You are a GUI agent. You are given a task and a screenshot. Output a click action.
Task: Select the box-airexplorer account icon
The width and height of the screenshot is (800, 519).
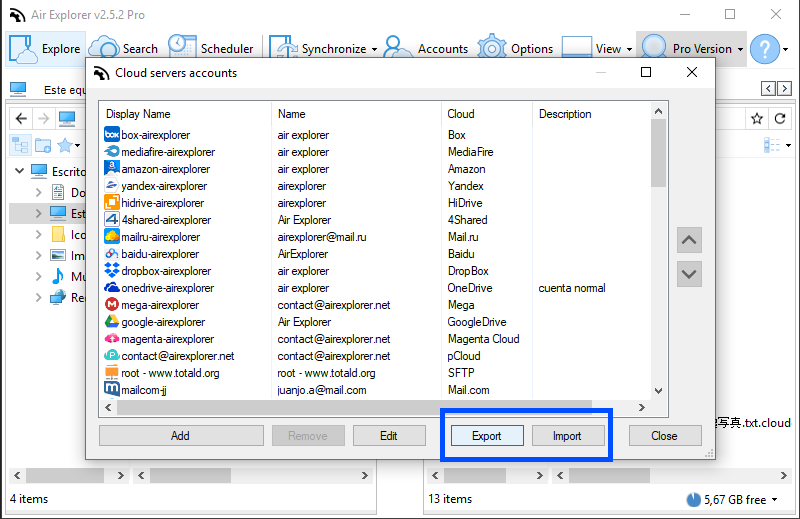tap(112, 135)
